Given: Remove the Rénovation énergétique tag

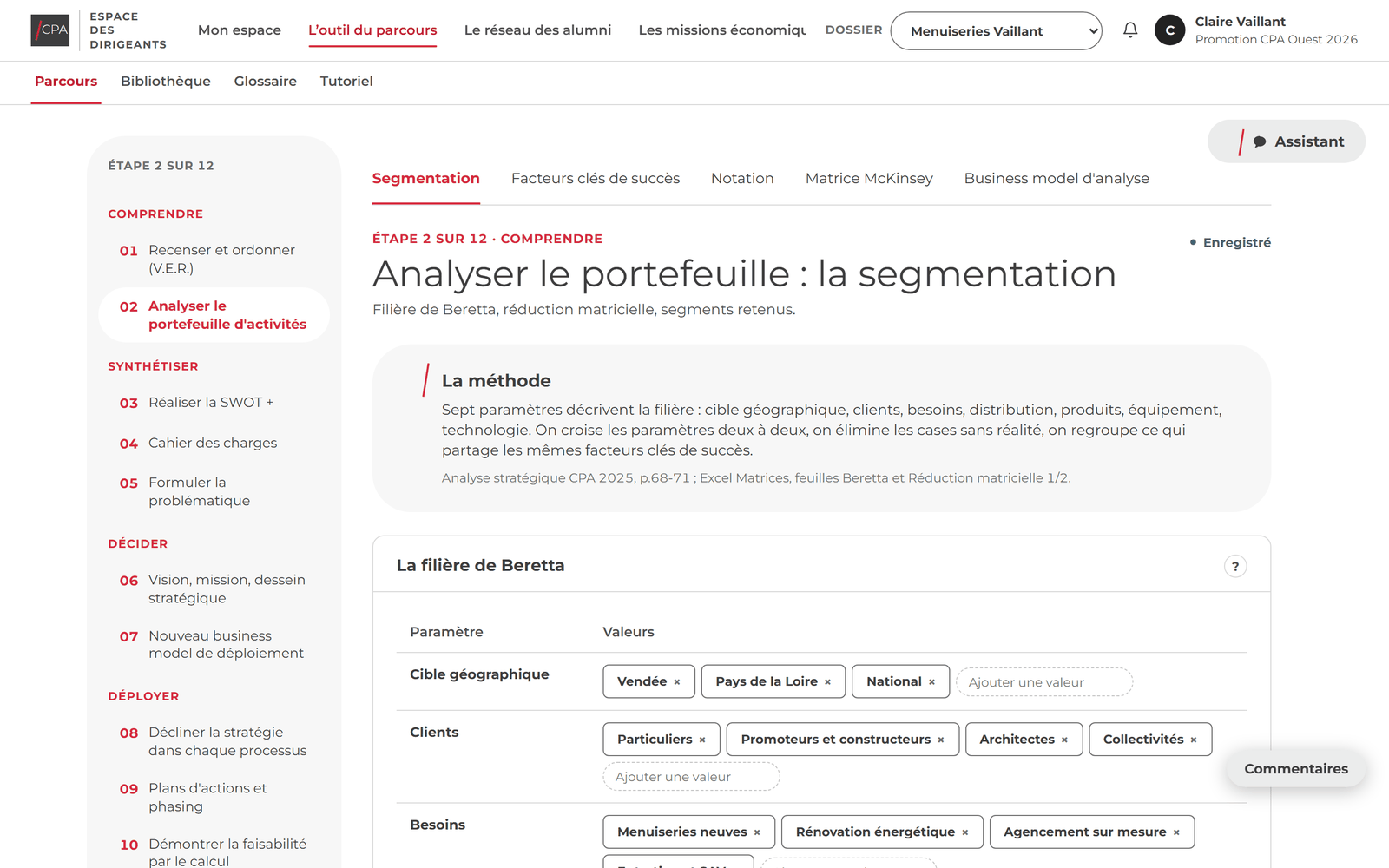Looking at the screenshot, I should [x=964, y=832].
